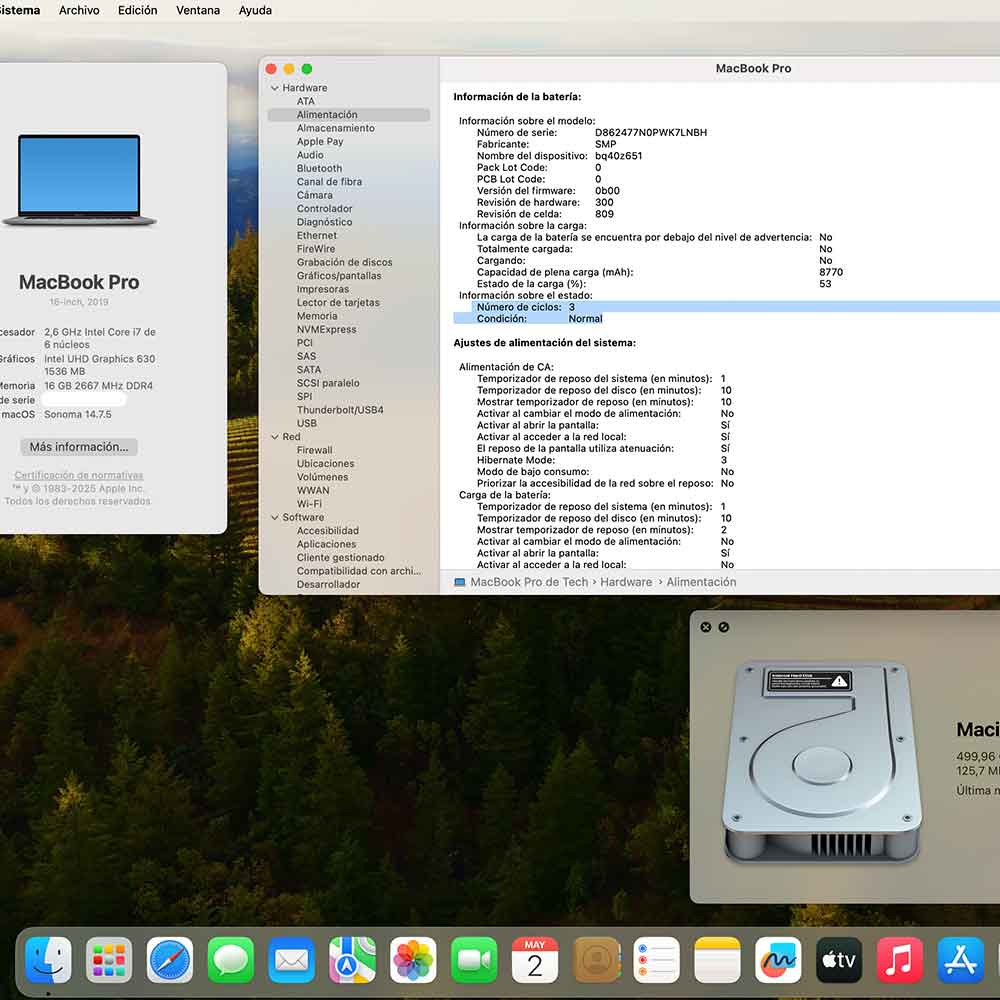Launch FaceTime from the dock
Image resolution: width=1000 pixels, height=1000 pixels.
coord(474,960)
